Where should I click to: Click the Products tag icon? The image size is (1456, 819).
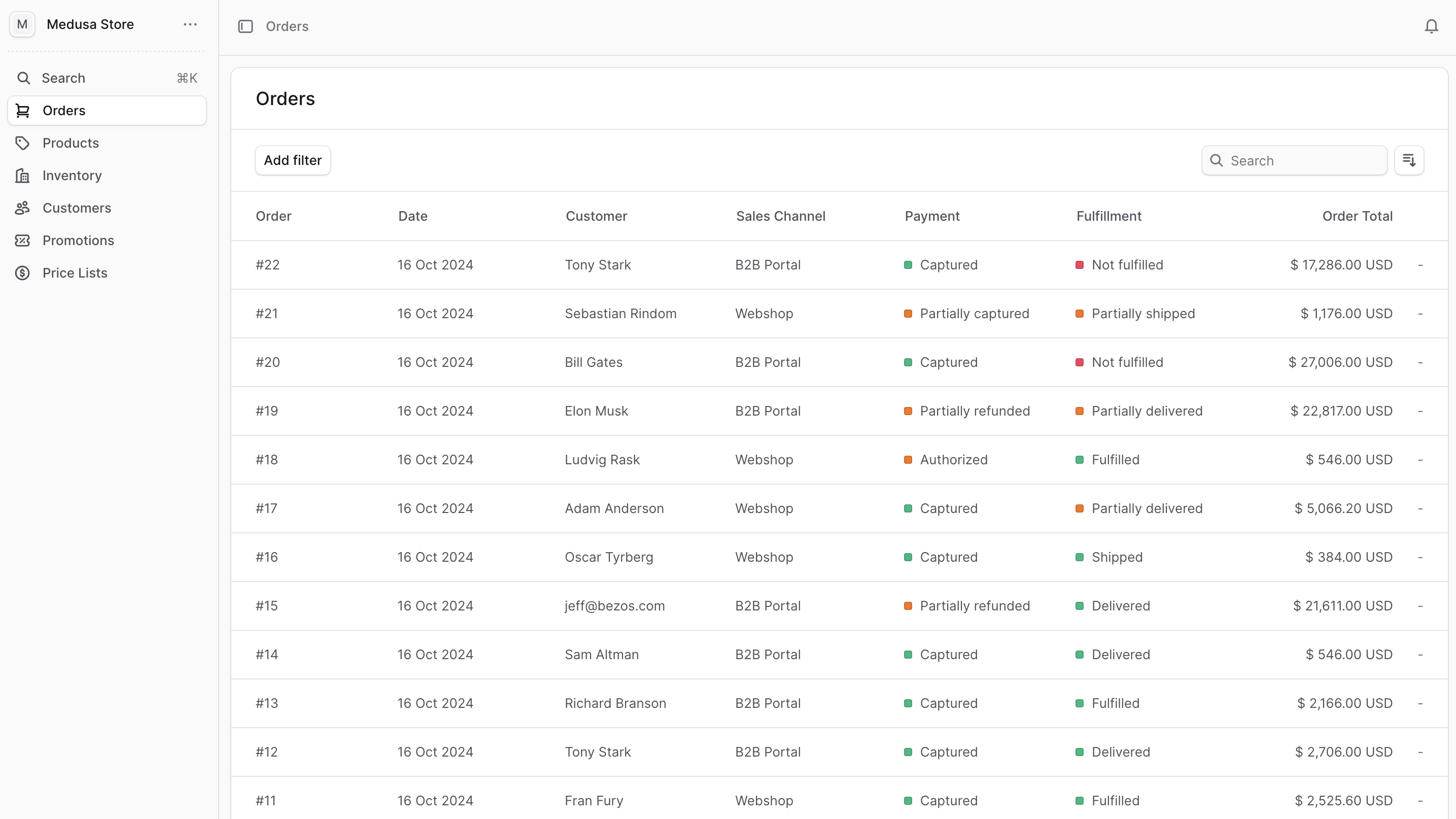pos(23,143)
